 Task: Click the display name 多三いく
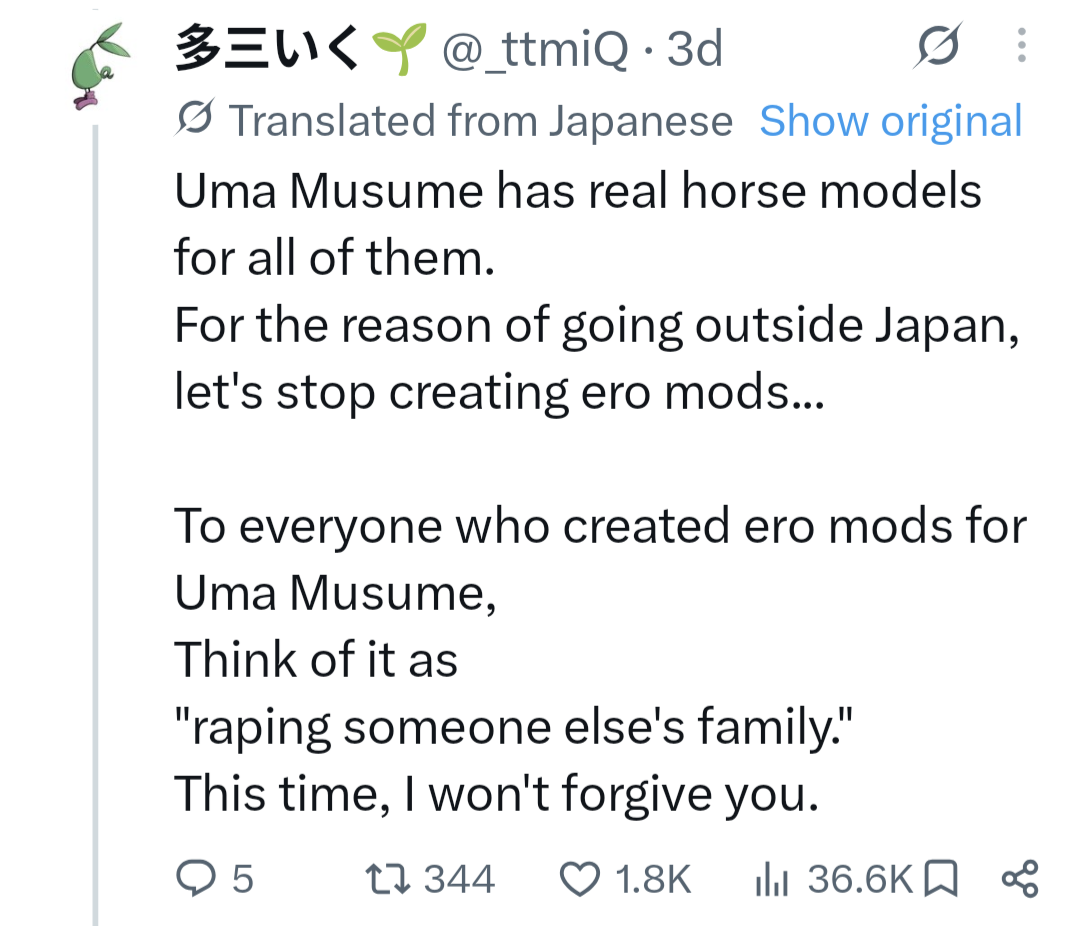pyautogui.click(x=267, y=48)
